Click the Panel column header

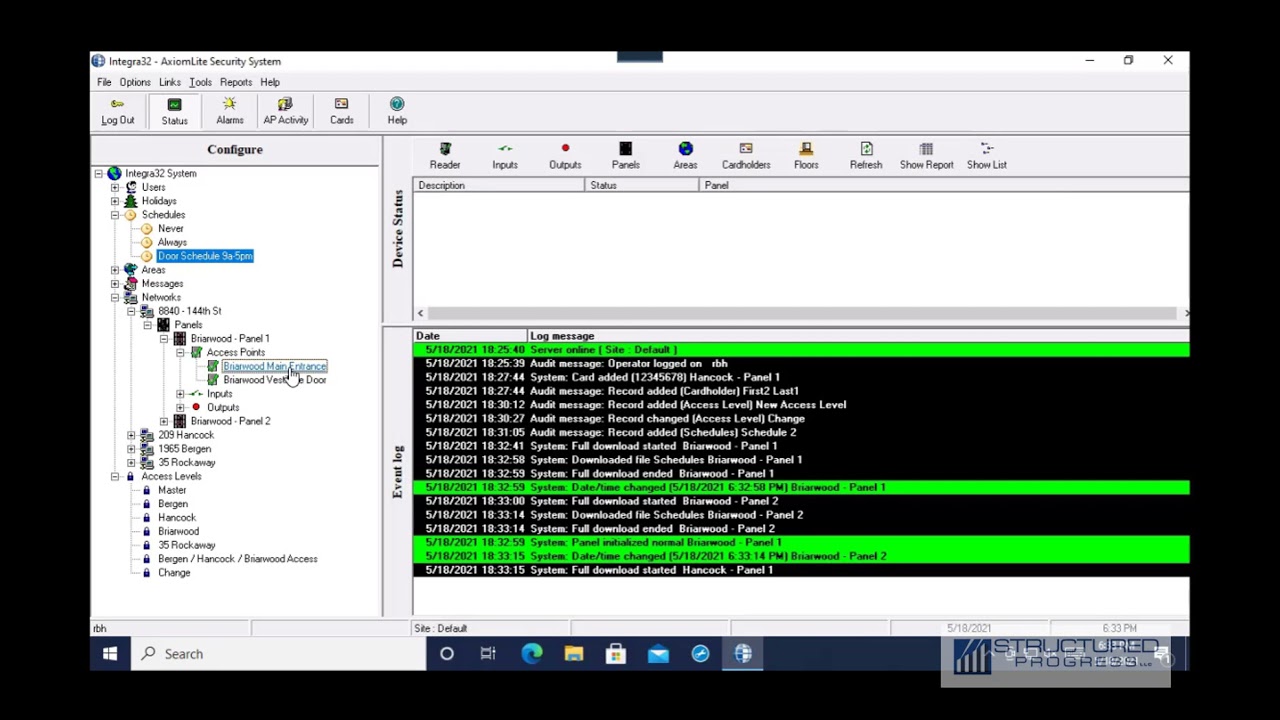(944, 186)
